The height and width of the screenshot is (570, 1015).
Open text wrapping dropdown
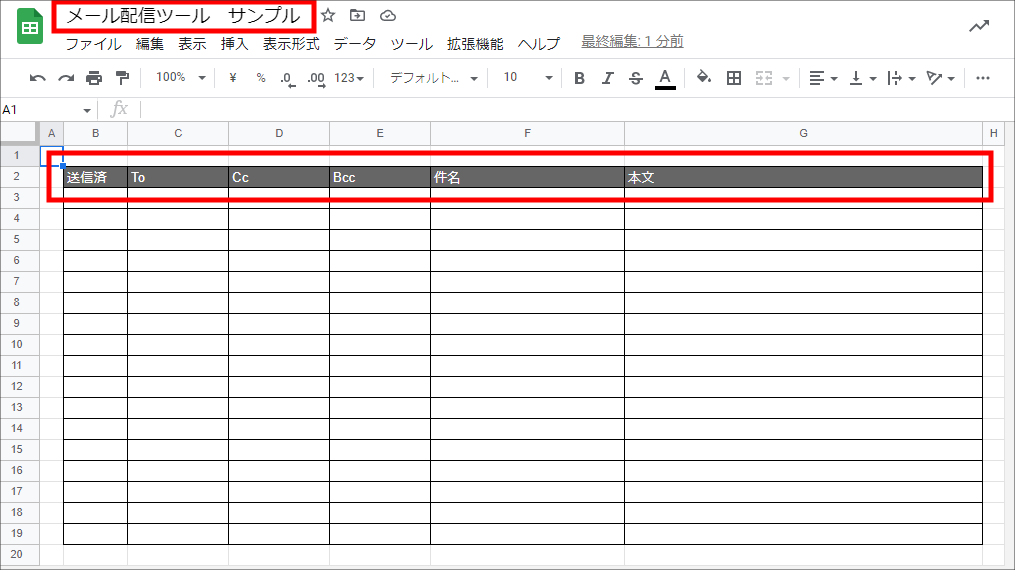click(x=901, y=78)
